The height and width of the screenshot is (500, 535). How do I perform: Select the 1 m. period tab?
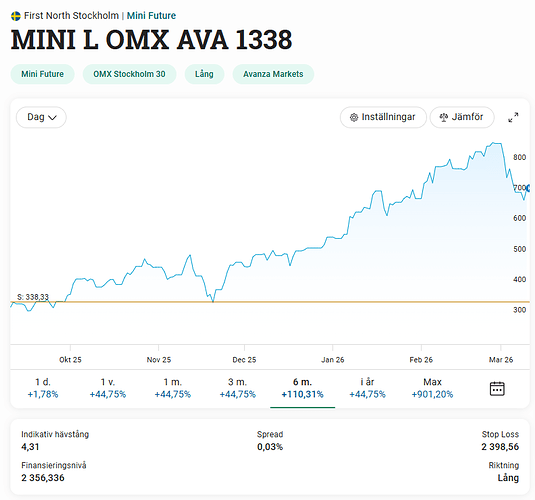(173, 388)
